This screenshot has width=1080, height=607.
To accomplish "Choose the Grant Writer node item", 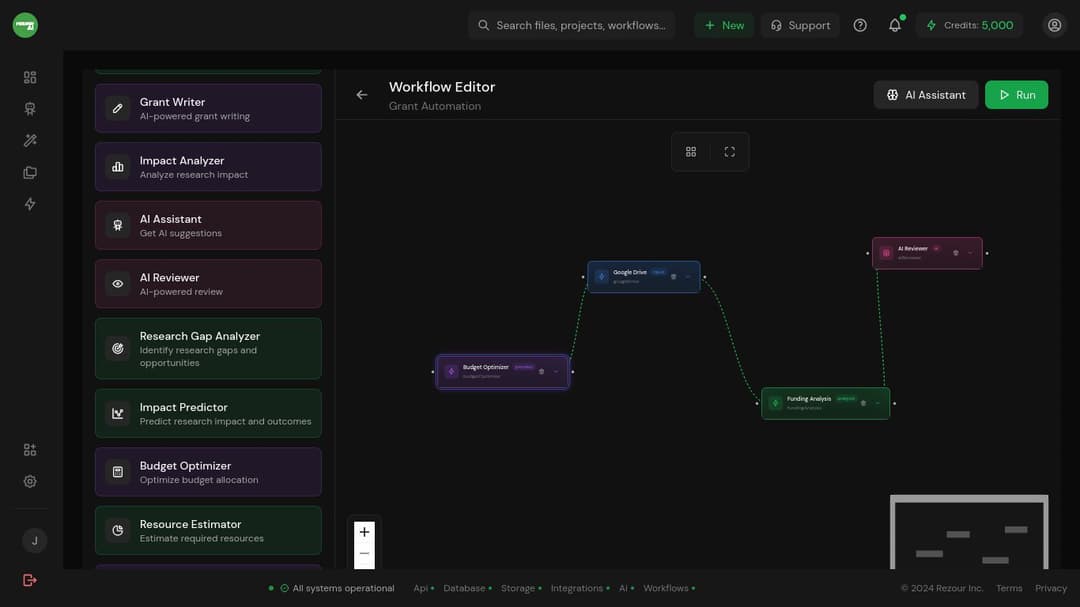I will pyautogui.click(x=208, y=108).
